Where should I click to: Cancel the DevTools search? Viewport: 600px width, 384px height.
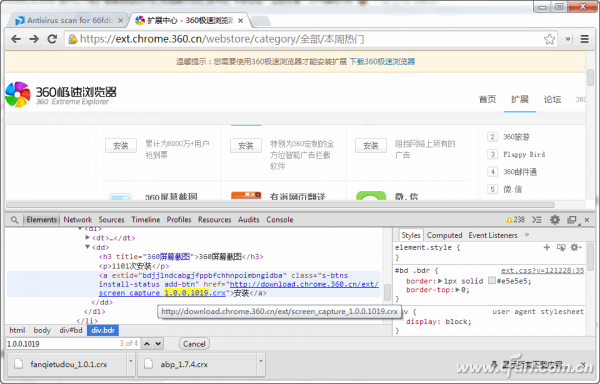[194, 344]
